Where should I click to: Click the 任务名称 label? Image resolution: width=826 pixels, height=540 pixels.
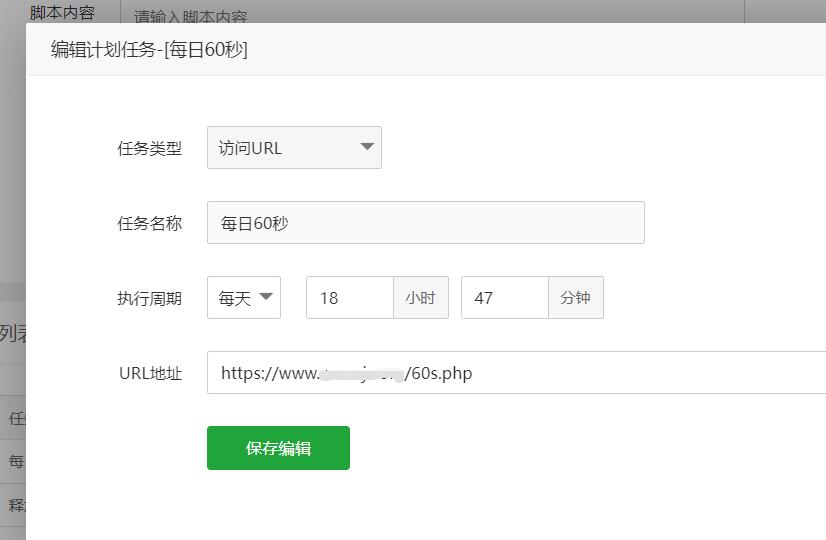pos(150,223)
